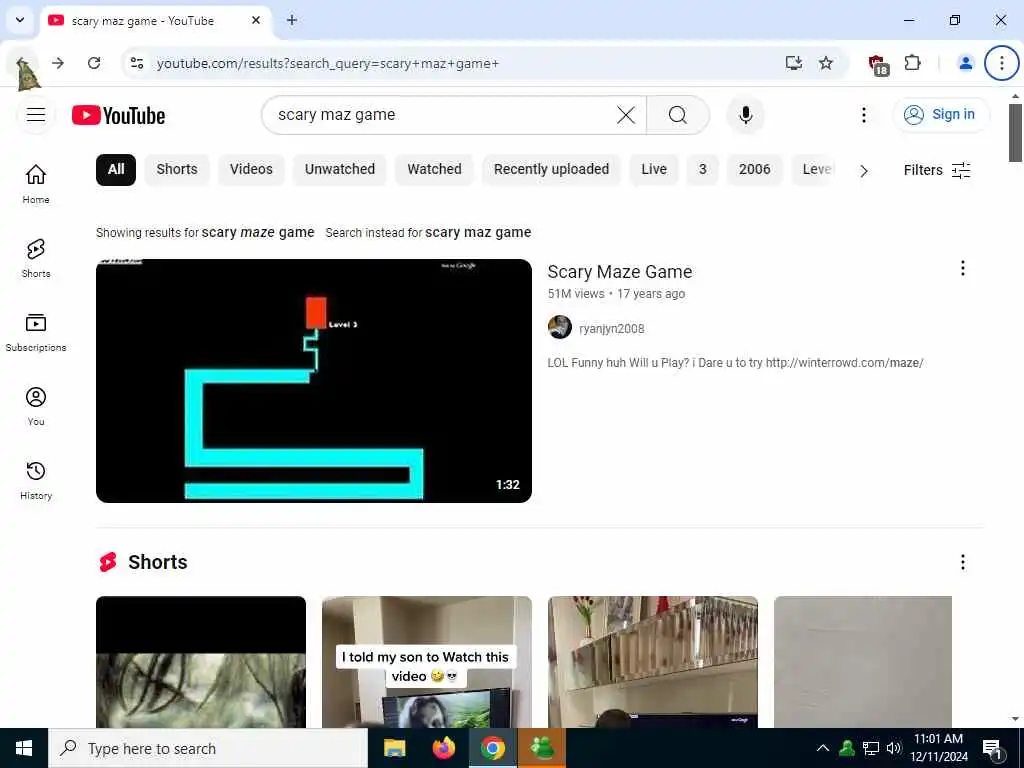This screenshot has width=1024, height=768.
Task: Open Shorts in the left sidebar
Action: [x=36, y=258]
